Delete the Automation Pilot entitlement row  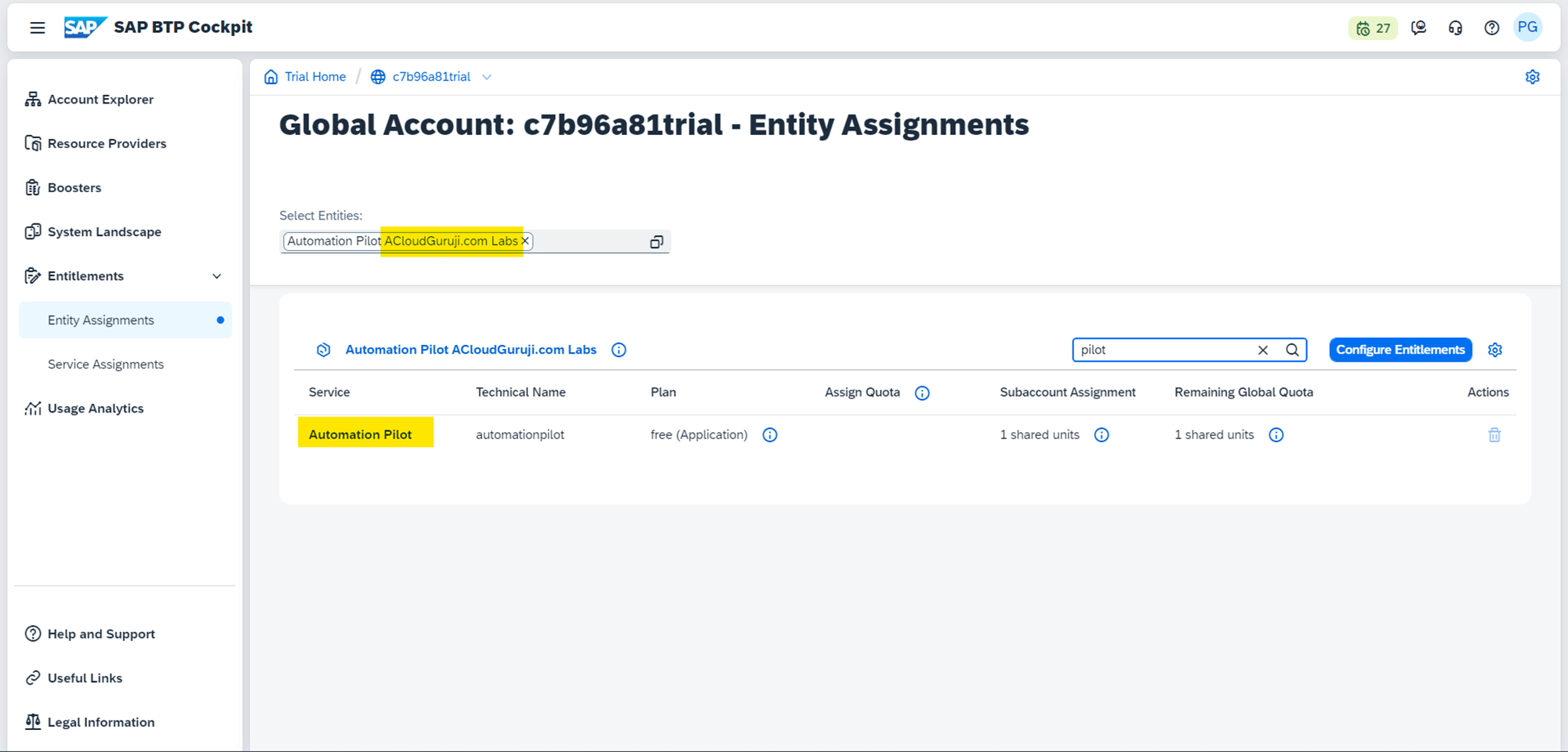click(x=1494, y=435)
